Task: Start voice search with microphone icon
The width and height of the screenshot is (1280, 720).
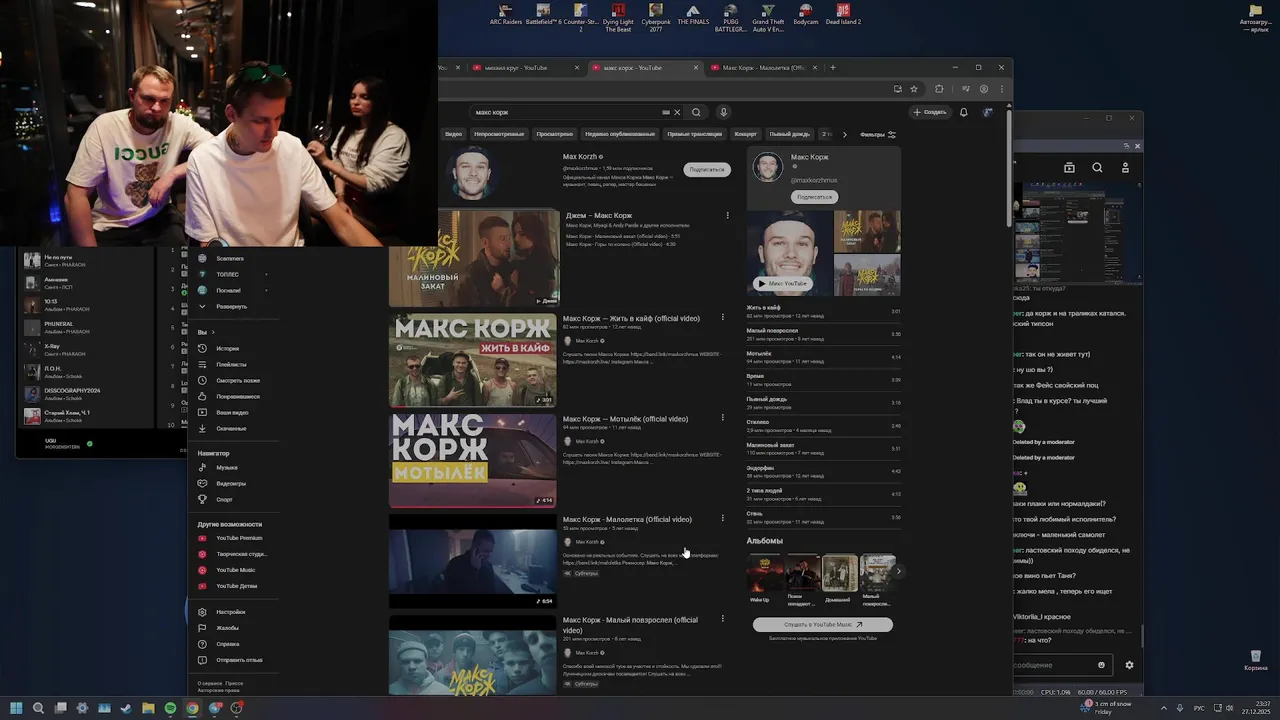Action: coord(724,112)
